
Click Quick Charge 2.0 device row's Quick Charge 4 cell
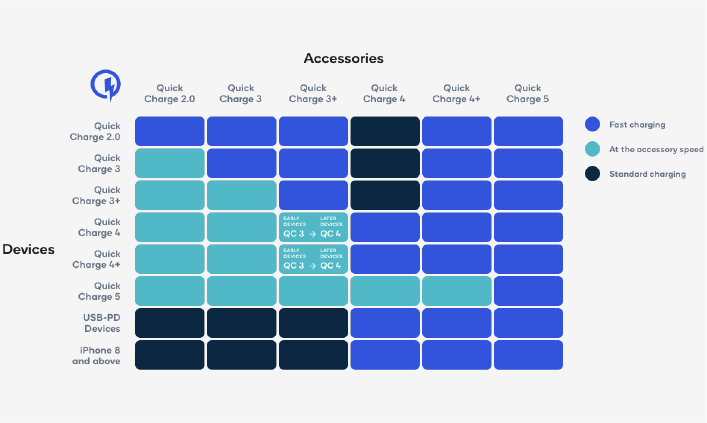click(385, 131)
